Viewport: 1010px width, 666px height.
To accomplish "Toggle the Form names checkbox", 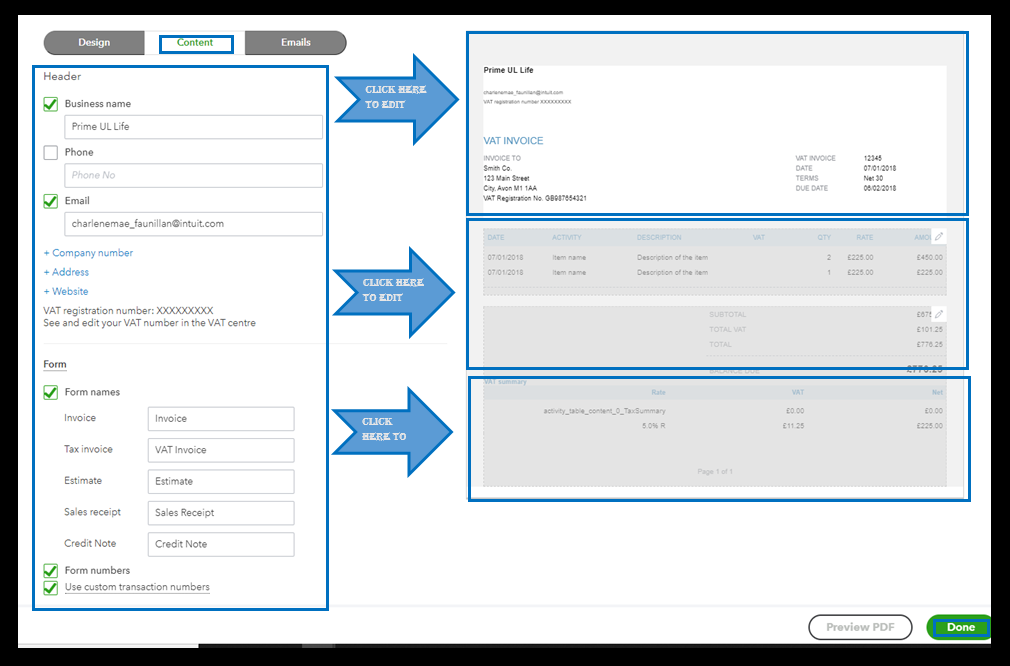I will (x=50, y=391).
